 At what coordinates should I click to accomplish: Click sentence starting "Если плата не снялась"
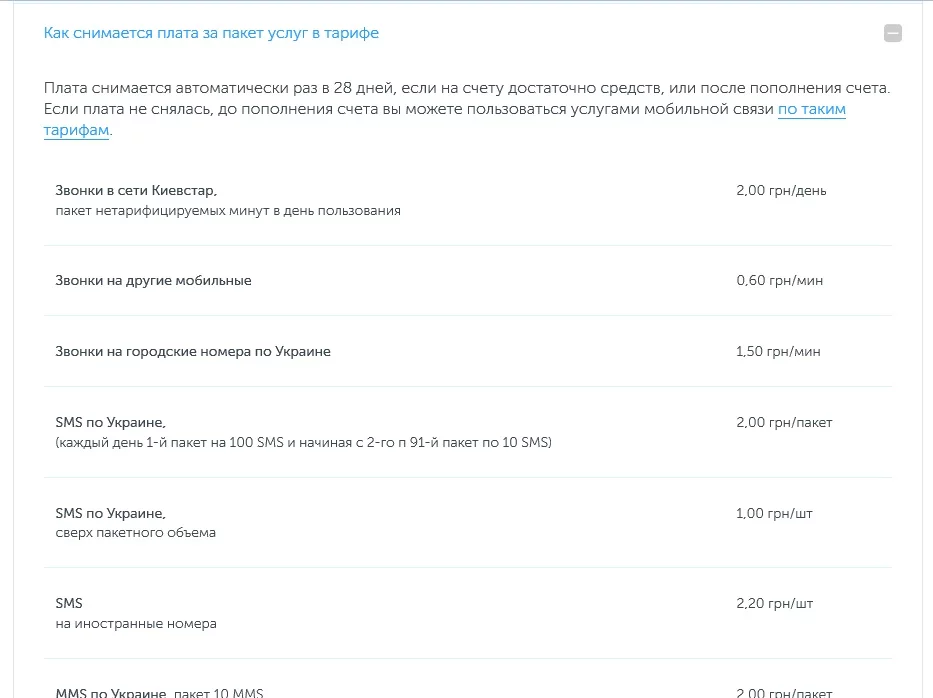[x=300, y=108]
